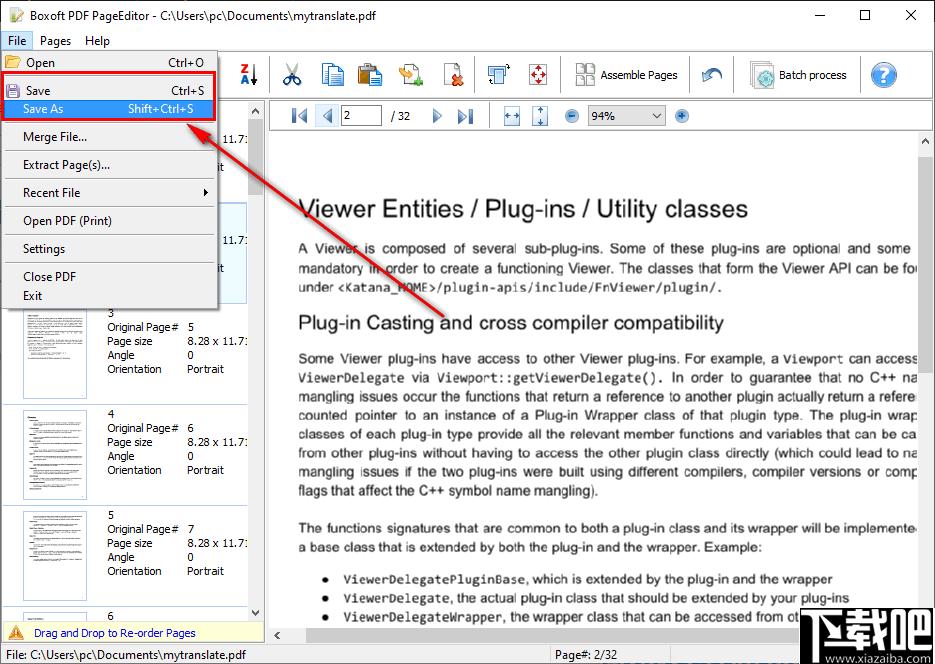935x664 pixels.
Task: Click the 'Portrait' orientation value of page 4
Action: click(x=205, y=470)
